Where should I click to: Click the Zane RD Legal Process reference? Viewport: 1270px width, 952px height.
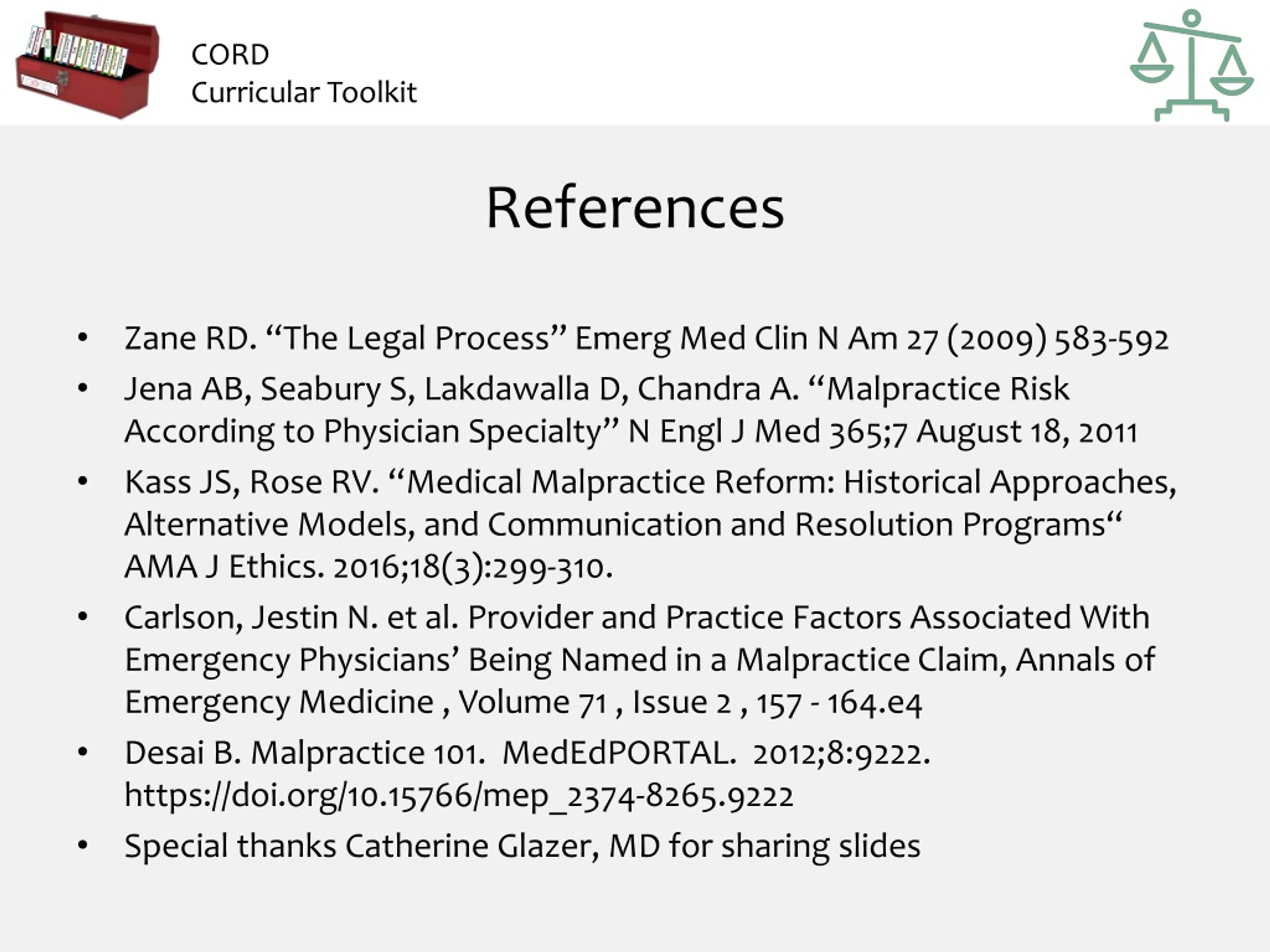pos(646,339)
